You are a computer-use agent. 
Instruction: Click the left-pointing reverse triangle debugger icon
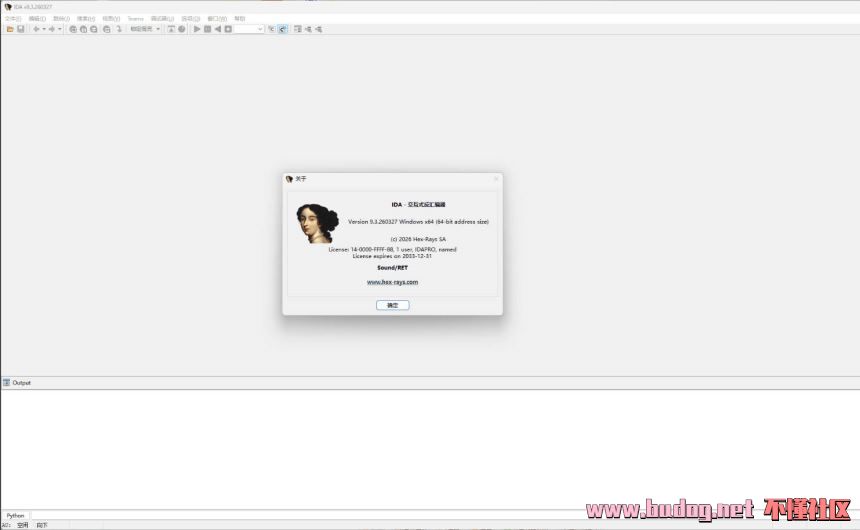coord(218,29)
